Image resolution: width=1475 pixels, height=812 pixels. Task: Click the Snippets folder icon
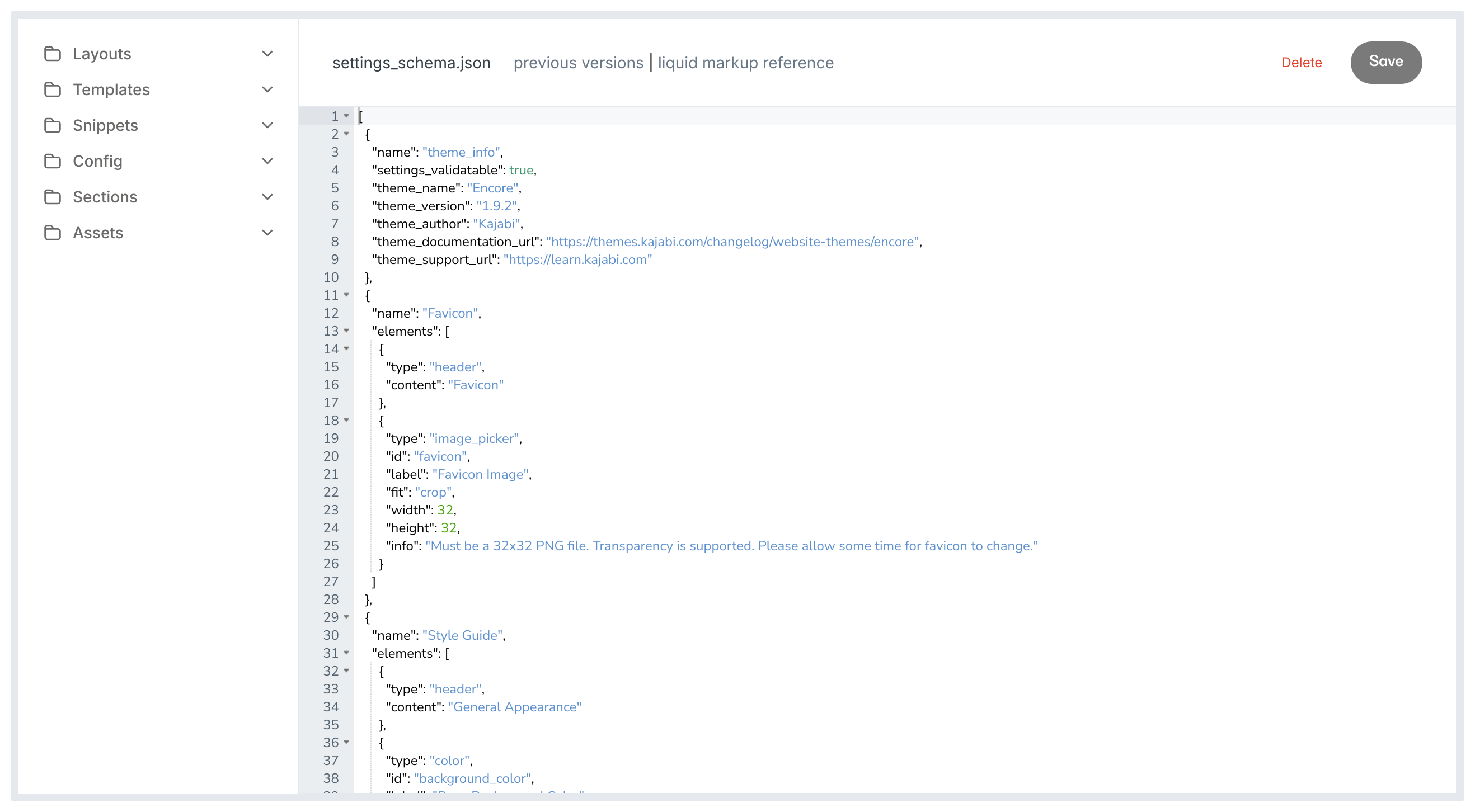point(53,125)
